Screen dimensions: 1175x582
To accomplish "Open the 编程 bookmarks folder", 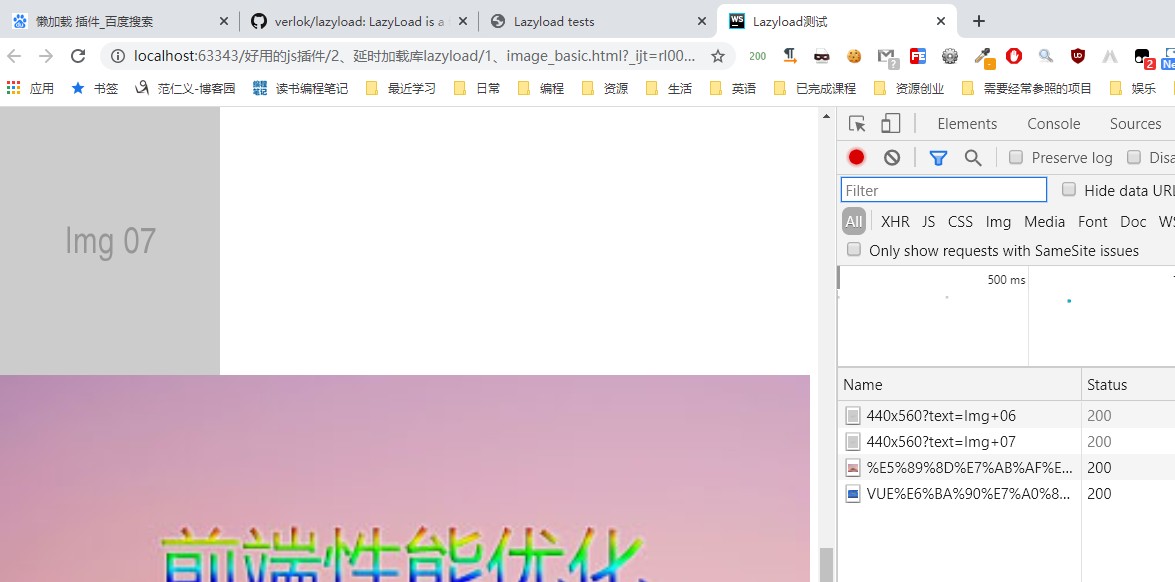I will [541, 88].
